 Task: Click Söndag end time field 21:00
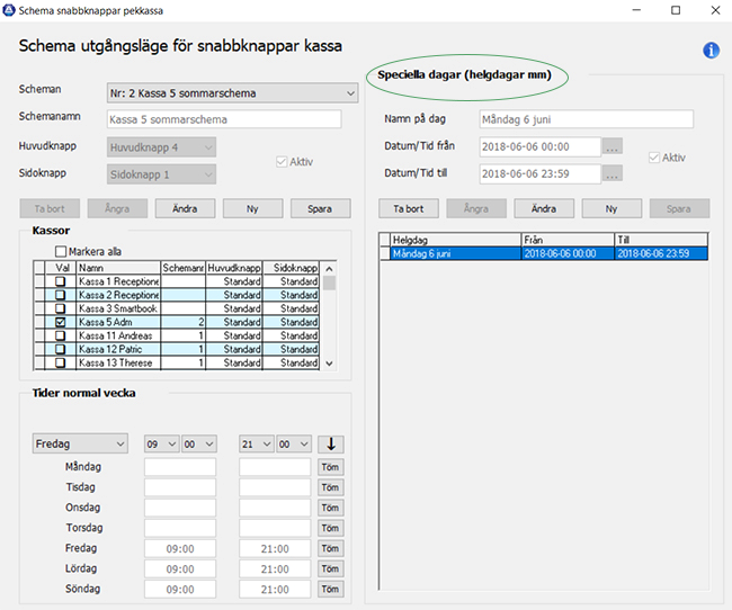coord(275,589)
